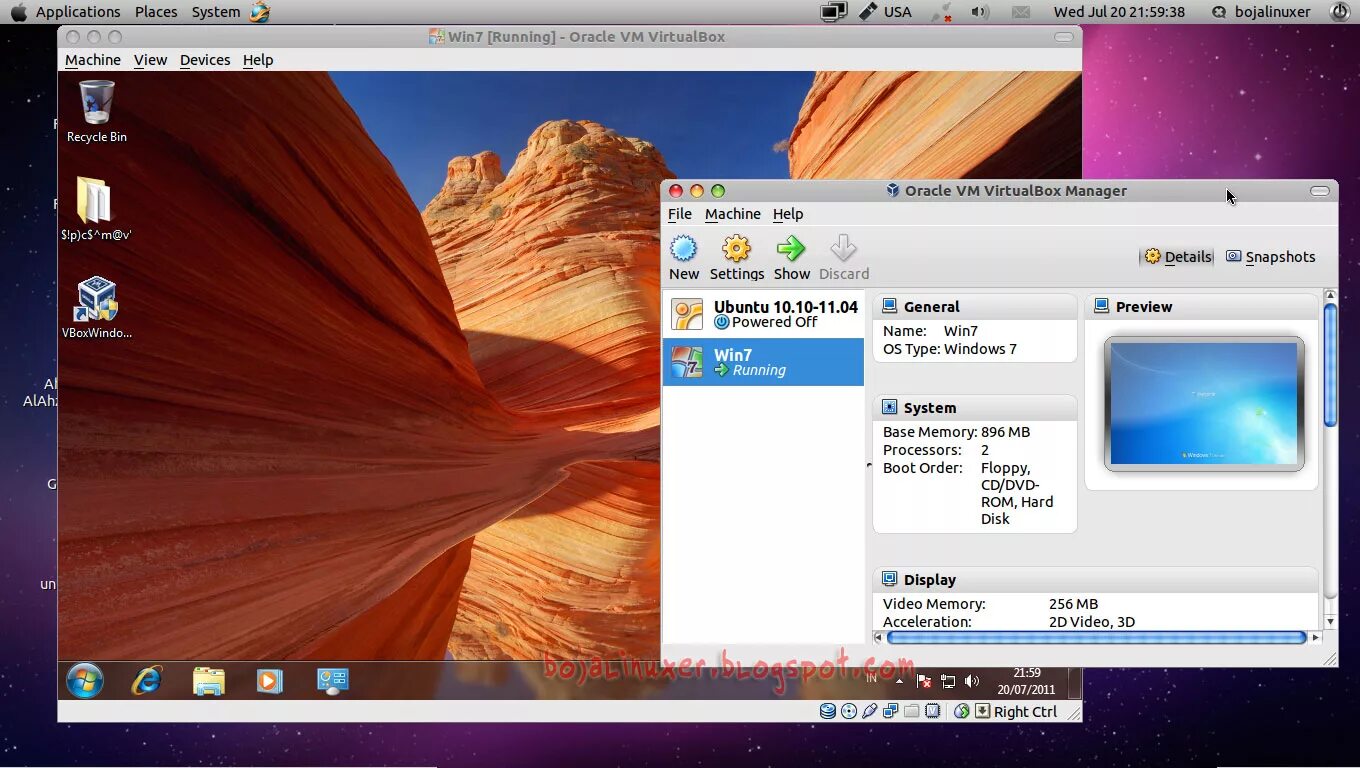
Task: Click the horizontal scrollbar right arrow
Action: 1316,637
